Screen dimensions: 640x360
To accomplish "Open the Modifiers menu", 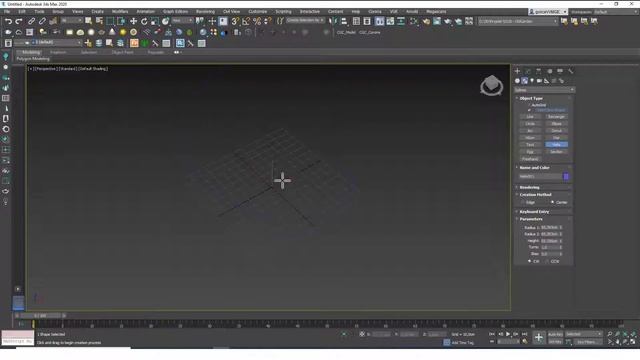I will coord(120,11).
